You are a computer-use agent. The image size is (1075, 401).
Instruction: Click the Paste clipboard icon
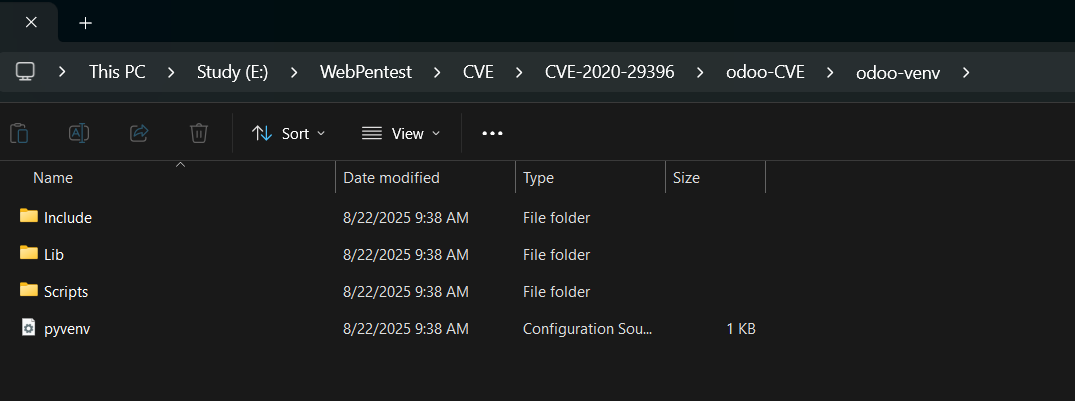pyautogui.click(x=19, y=133)
